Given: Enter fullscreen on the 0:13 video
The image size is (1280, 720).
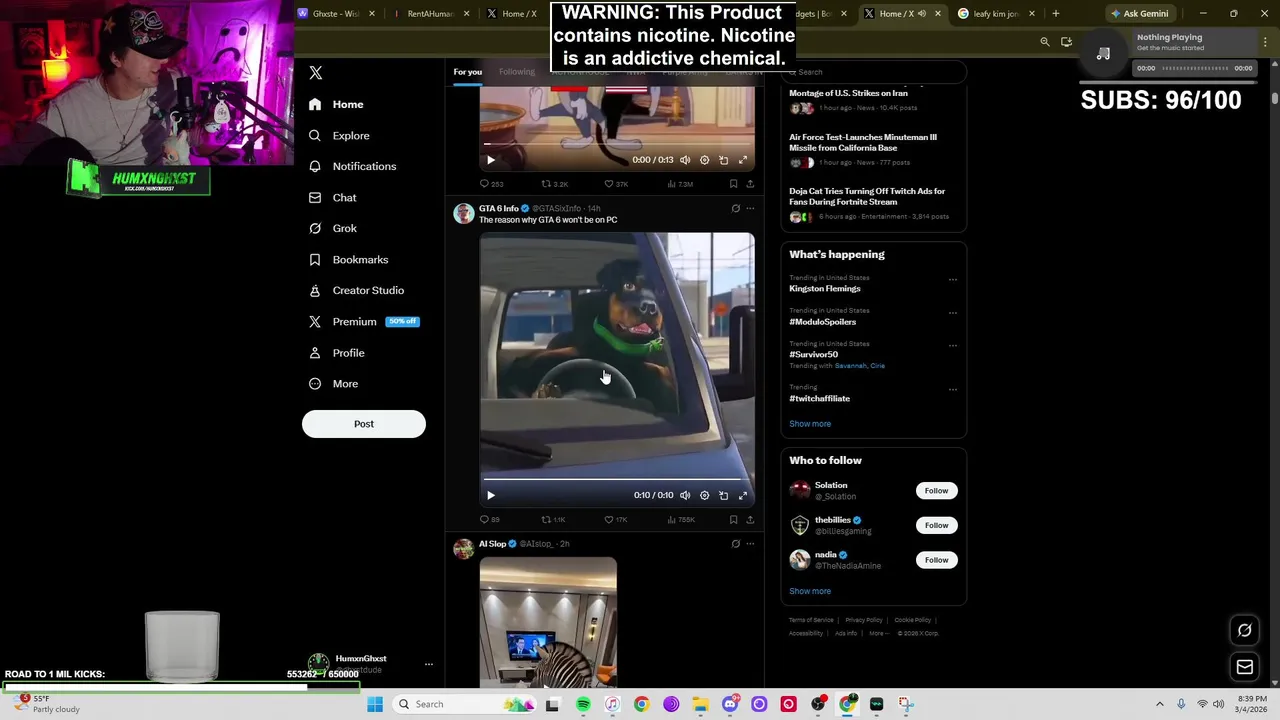Looking at the screenshot, I should point(743,160).
